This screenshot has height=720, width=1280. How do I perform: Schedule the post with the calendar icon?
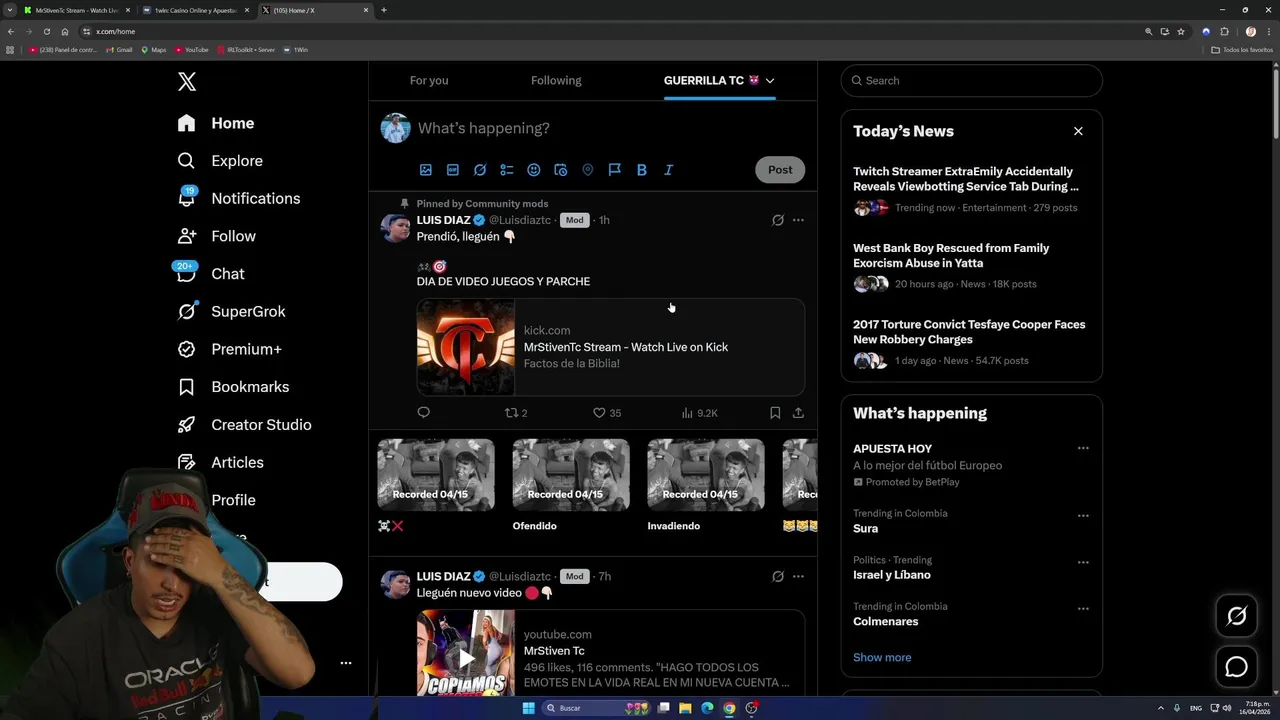[x=561, y=170]
